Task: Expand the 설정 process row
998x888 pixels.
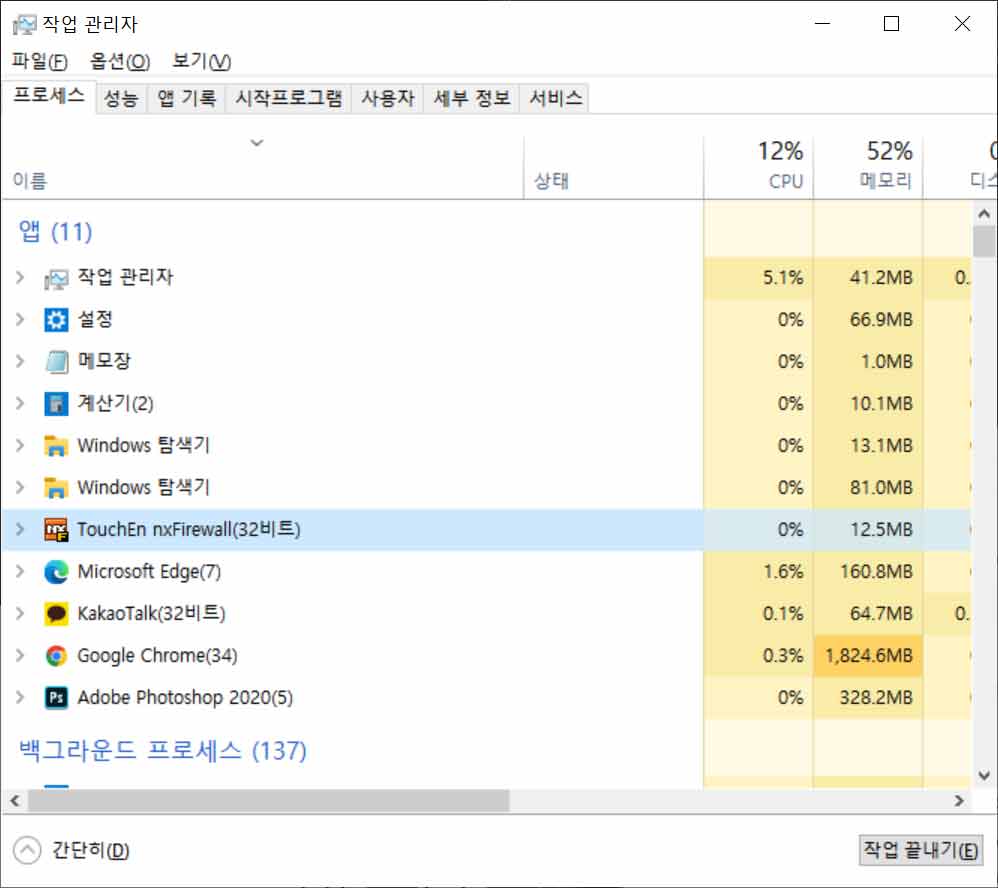Action: 20,320
